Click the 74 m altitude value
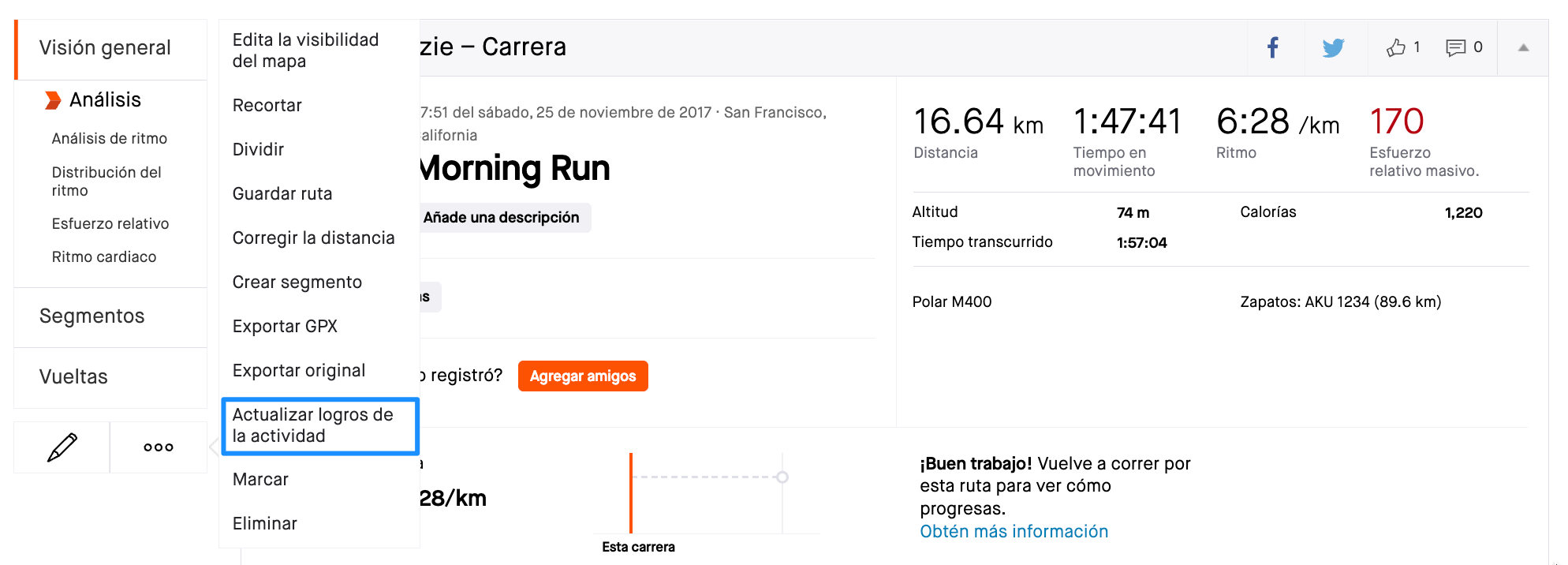 click(1133, 213)
